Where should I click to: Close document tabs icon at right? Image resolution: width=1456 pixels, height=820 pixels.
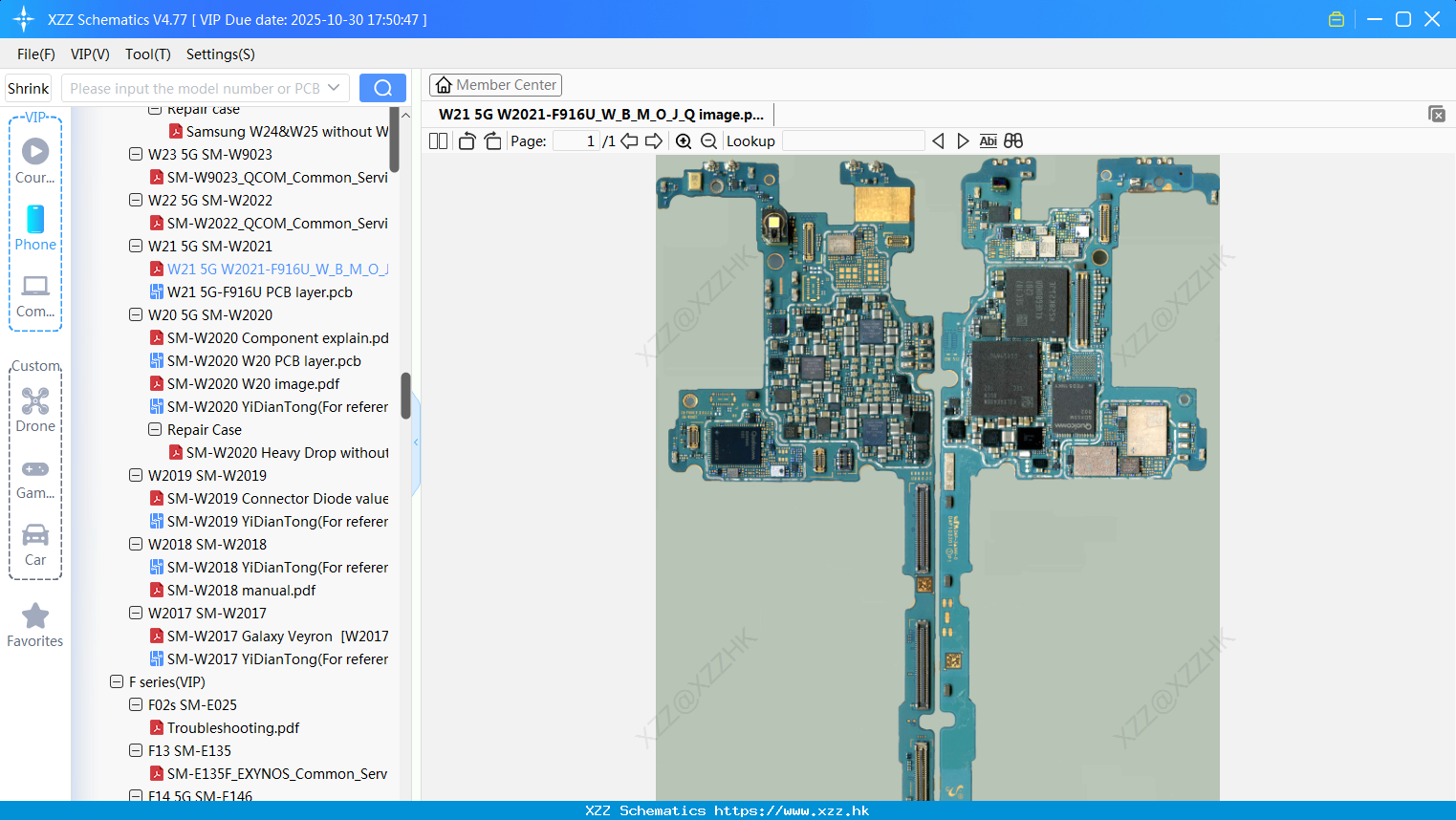point(1437,114)
